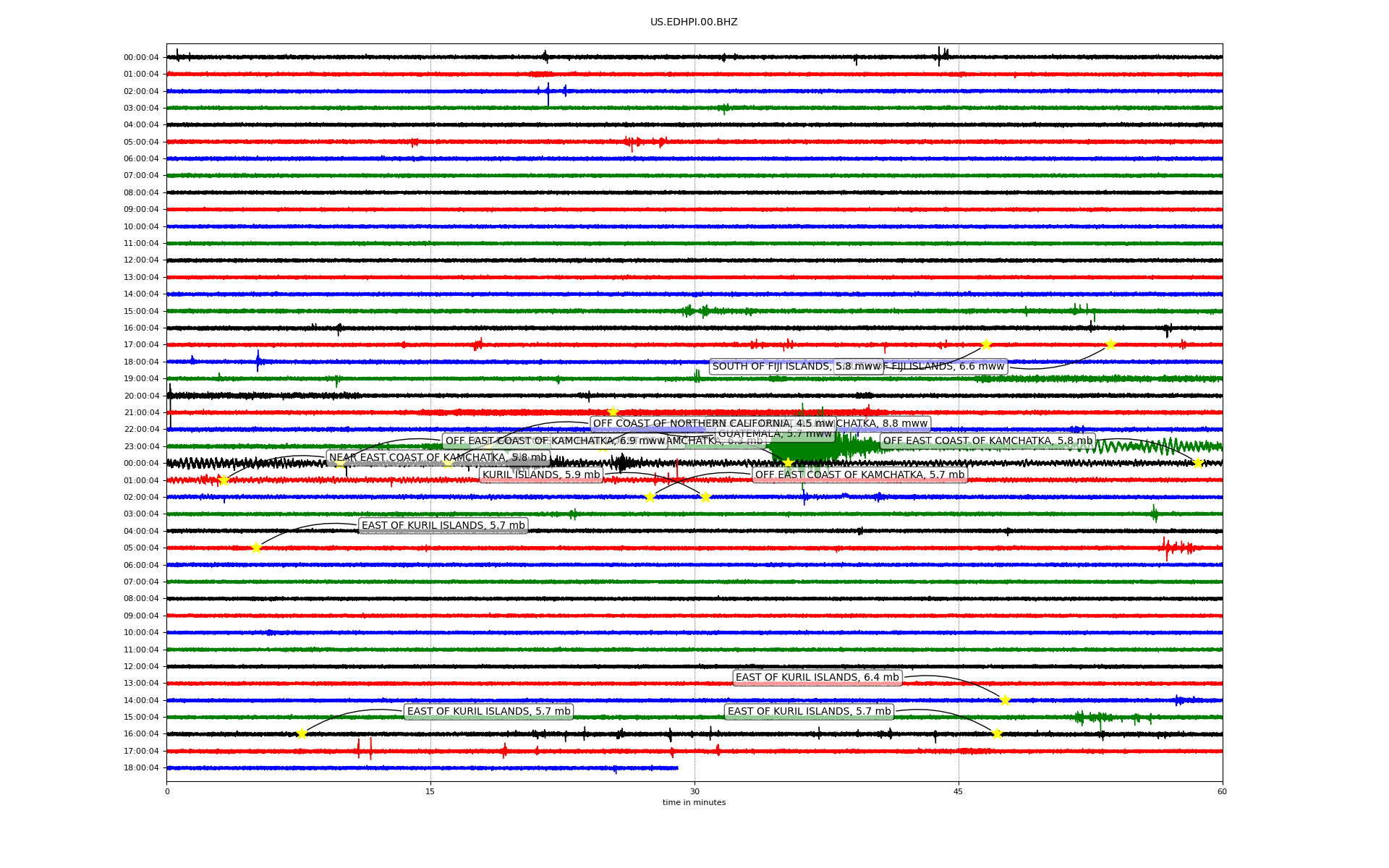Image resolution: width=1389 pixels, height=868 pixels.
Task: Click the star beneath the large green seismic burst
Action: [788, 463]
